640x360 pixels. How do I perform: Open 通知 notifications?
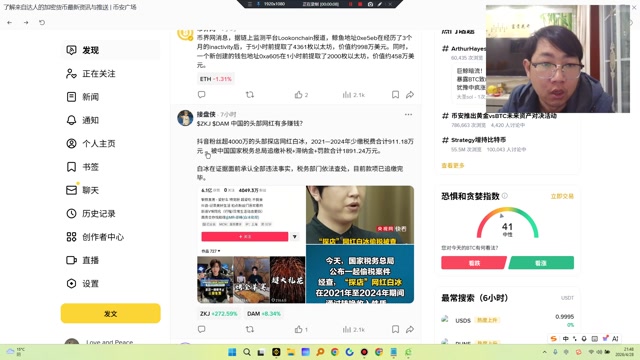[110, 120]
